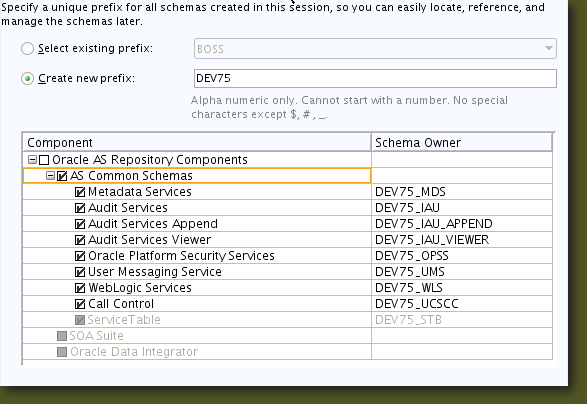
Task: Click the Oracle Data Integrator row label
Action: (x=134, y=352)
